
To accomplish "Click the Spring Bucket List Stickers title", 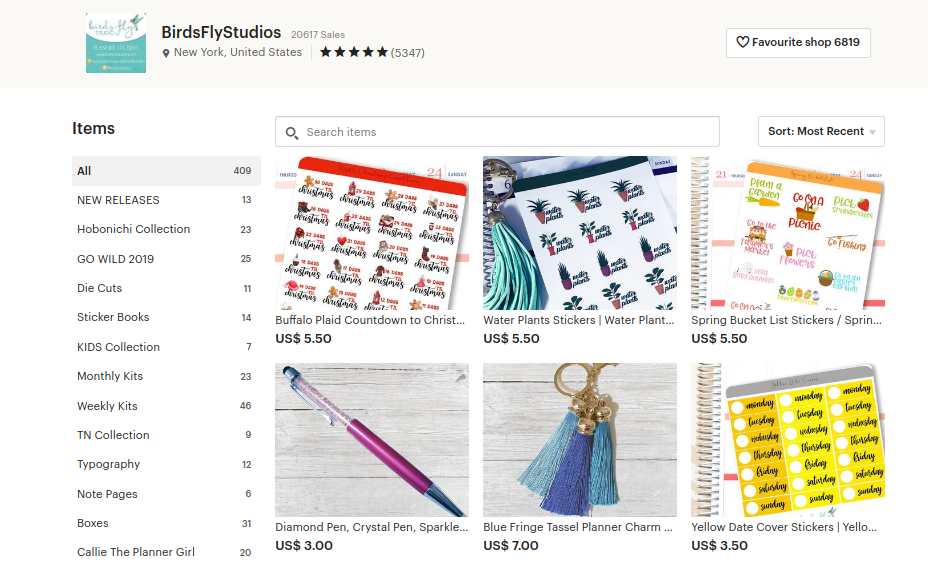I will pos(787,320).
